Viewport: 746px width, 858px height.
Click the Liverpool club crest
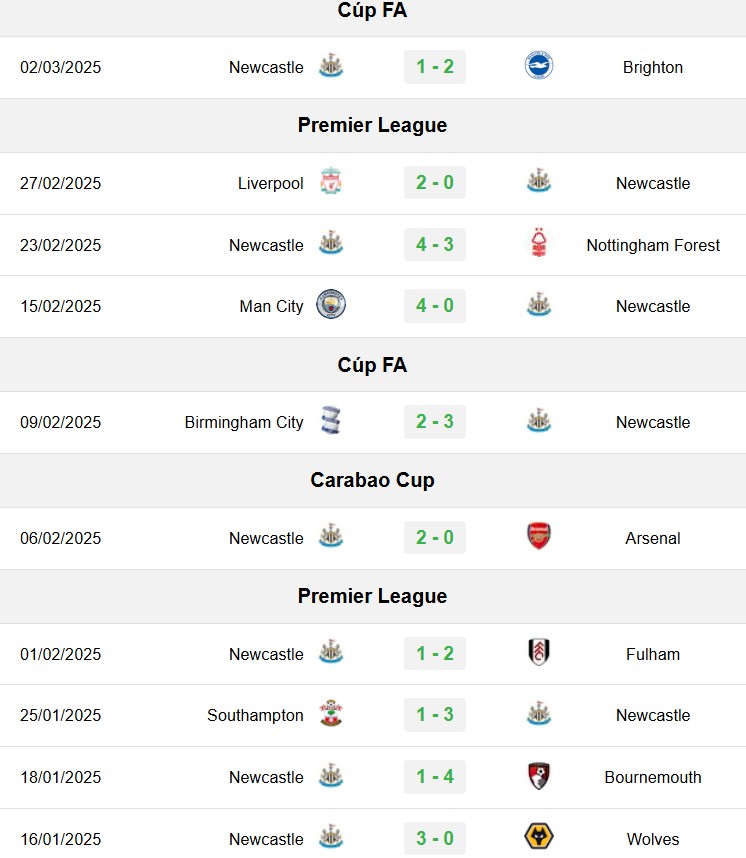pos(331,181)
